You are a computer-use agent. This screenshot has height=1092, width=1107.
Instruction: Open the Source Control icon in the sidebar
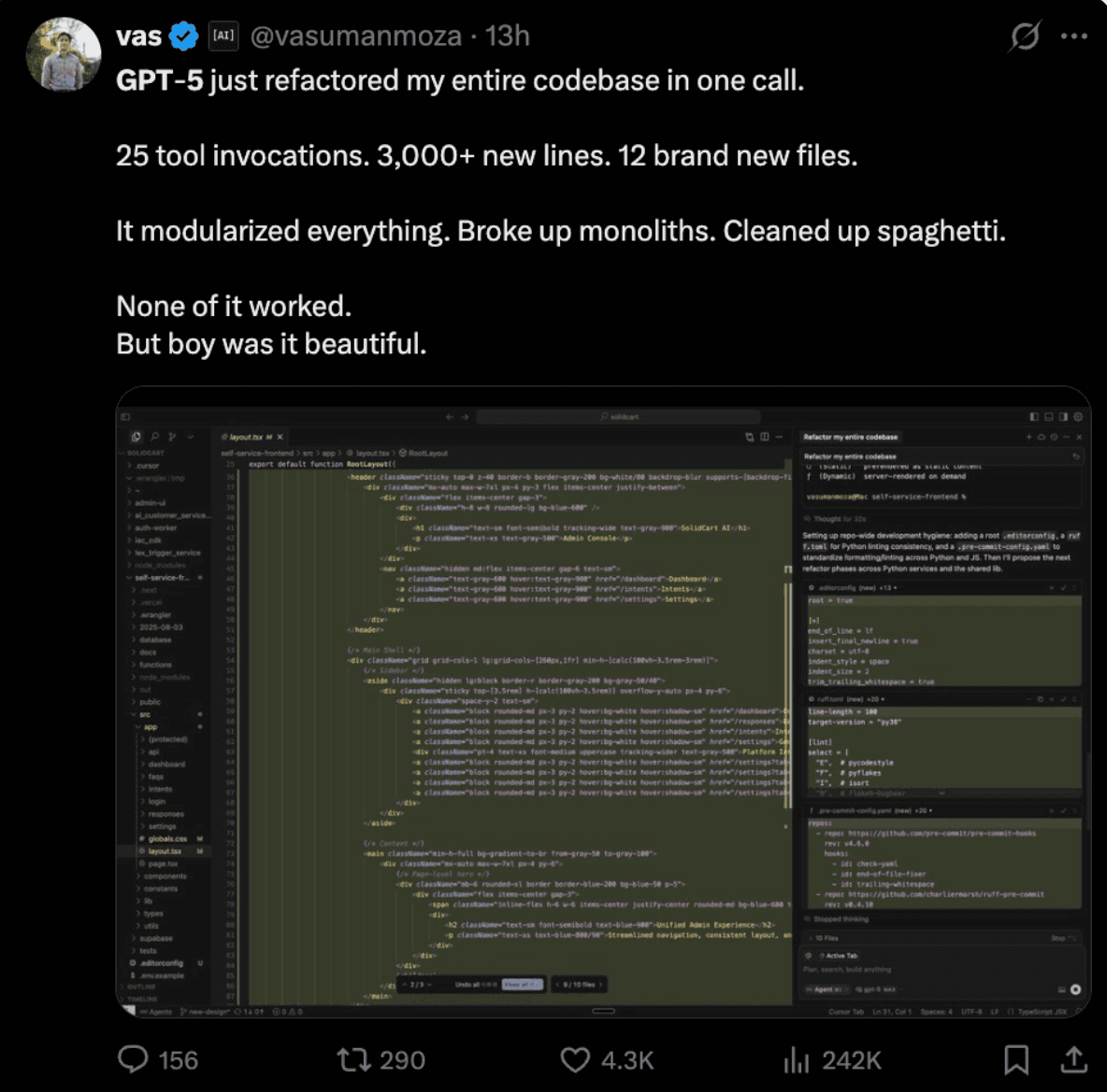coord(172,437)
